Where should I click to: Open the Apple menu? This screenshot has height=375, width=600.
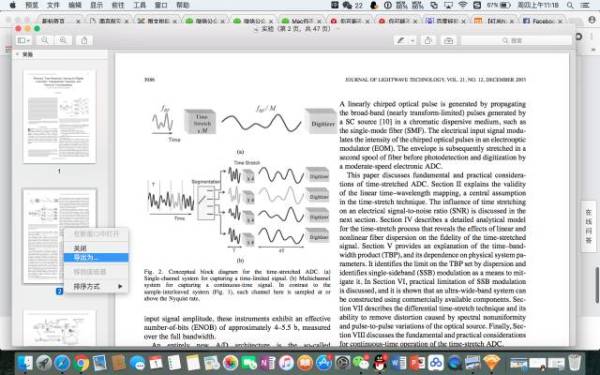click(x=13, y=5)
